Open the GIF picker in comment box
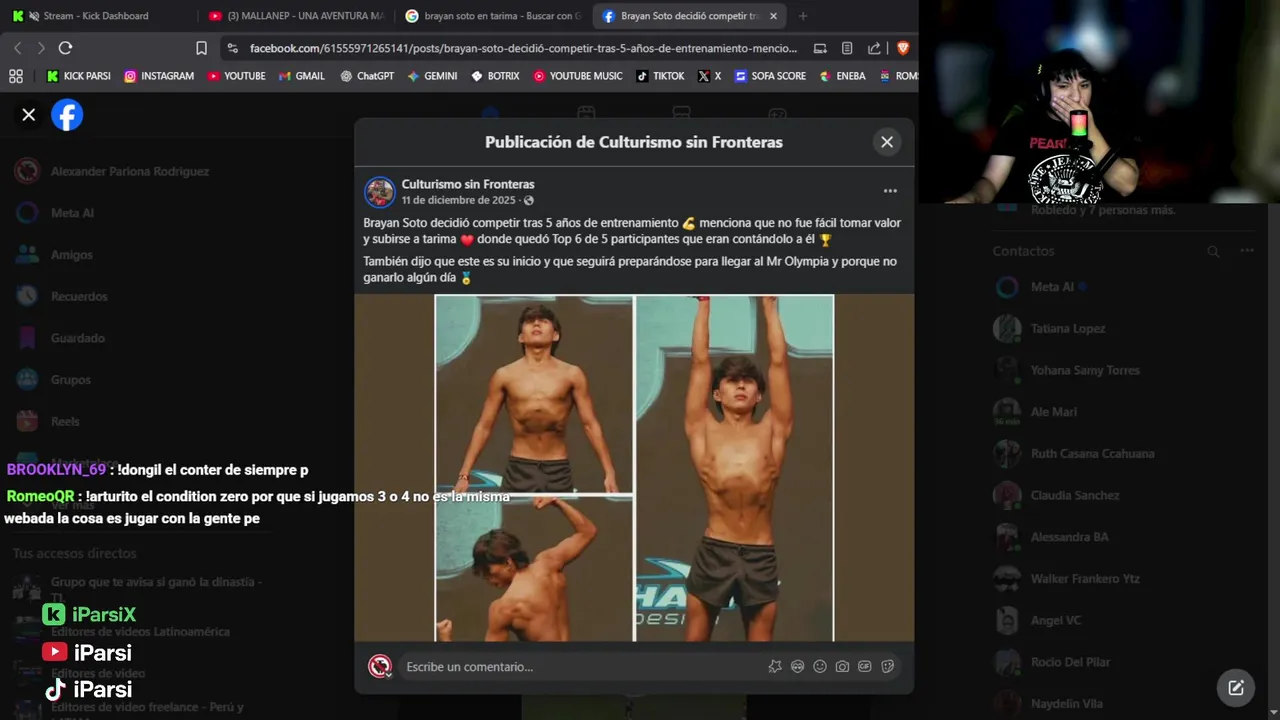Screen dimensions: 1280x720 865,667
